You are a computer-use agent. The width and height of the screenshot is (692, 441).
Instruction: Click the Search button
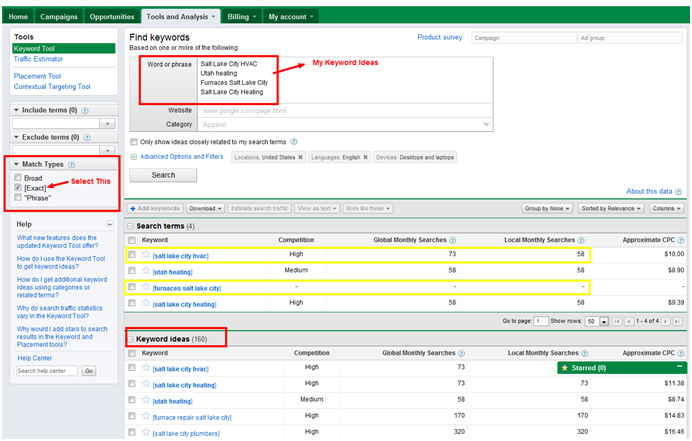tap(164, 175)
